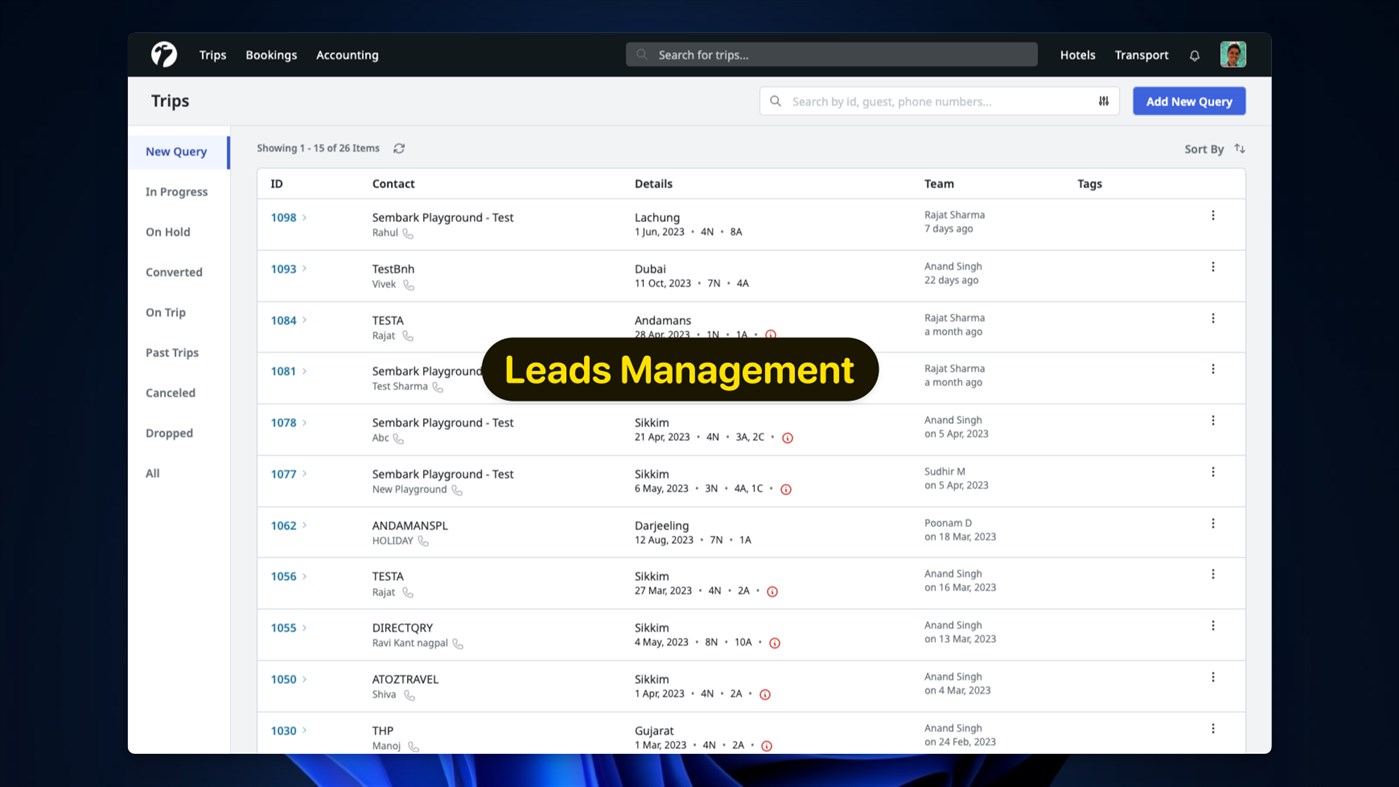1399x787 pixels.
Task: Open the three-dot menu for trip 1030
Action: point(1213,729)
